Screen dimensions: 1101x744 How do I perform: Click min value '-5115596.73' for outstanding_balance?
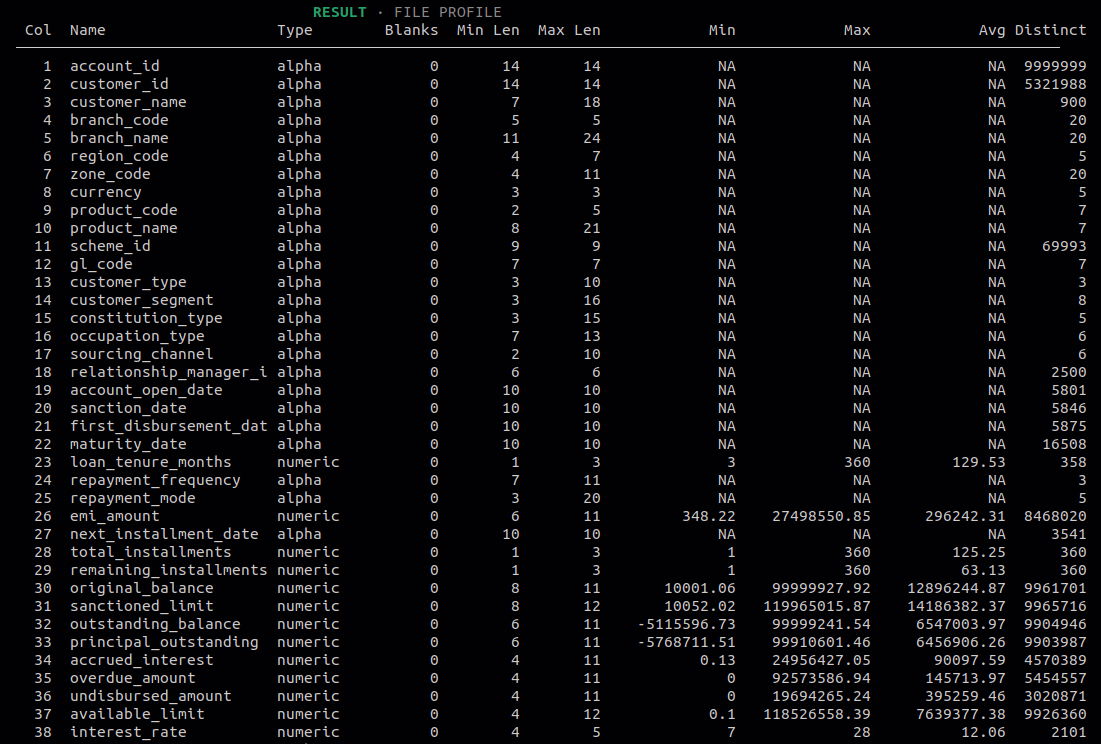coord(686,625)
